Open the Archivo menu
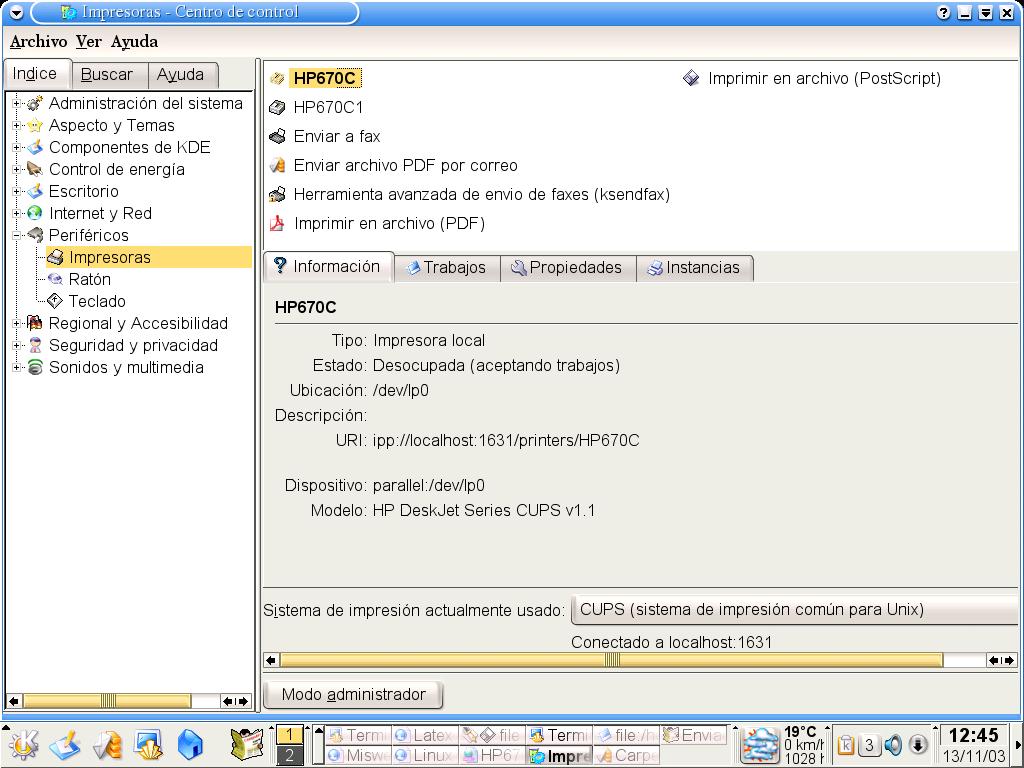The image size is (1024, 768). point(39,42)
